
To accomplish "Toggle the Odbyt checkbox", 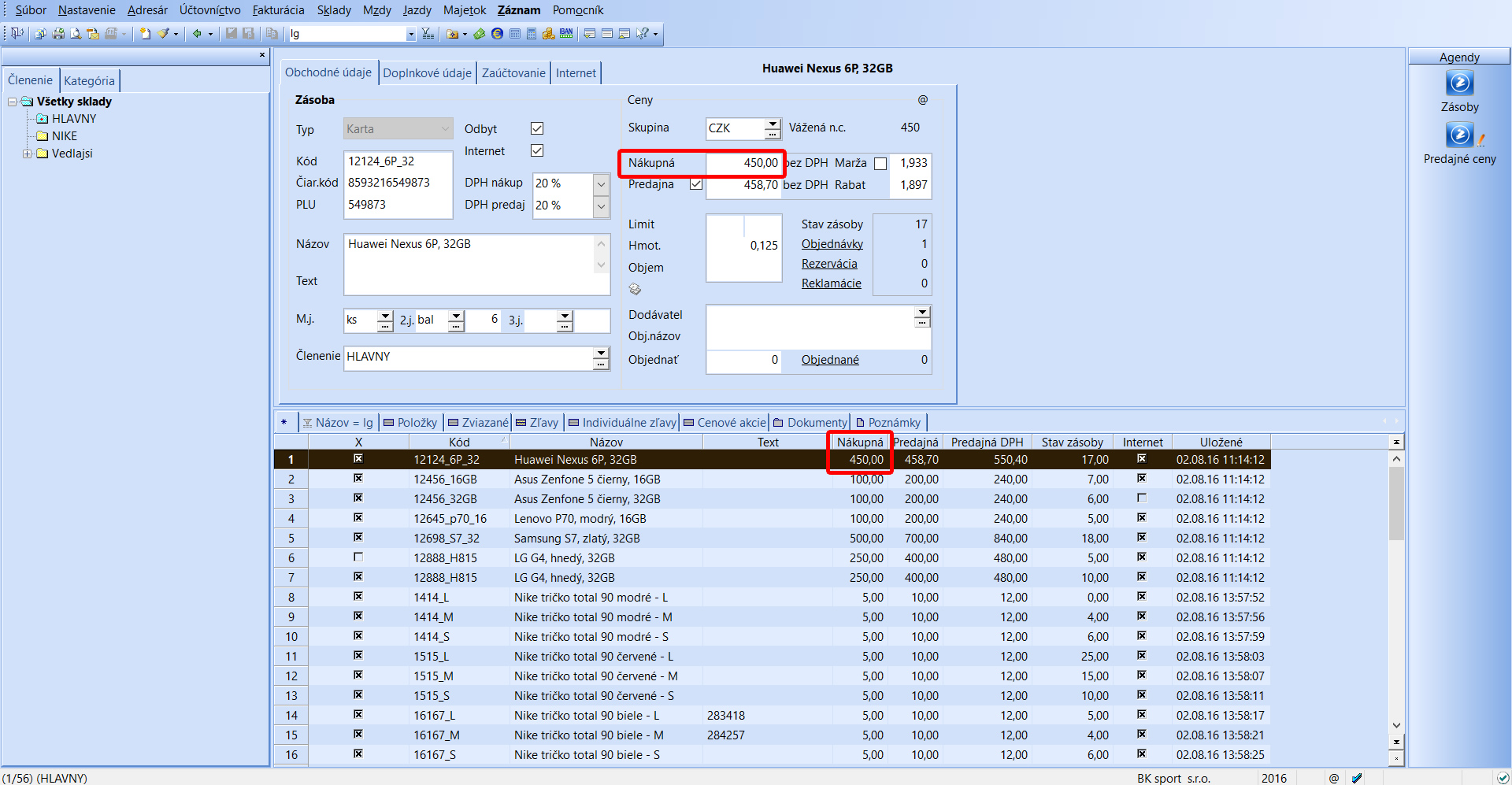I will pos(537,128).
